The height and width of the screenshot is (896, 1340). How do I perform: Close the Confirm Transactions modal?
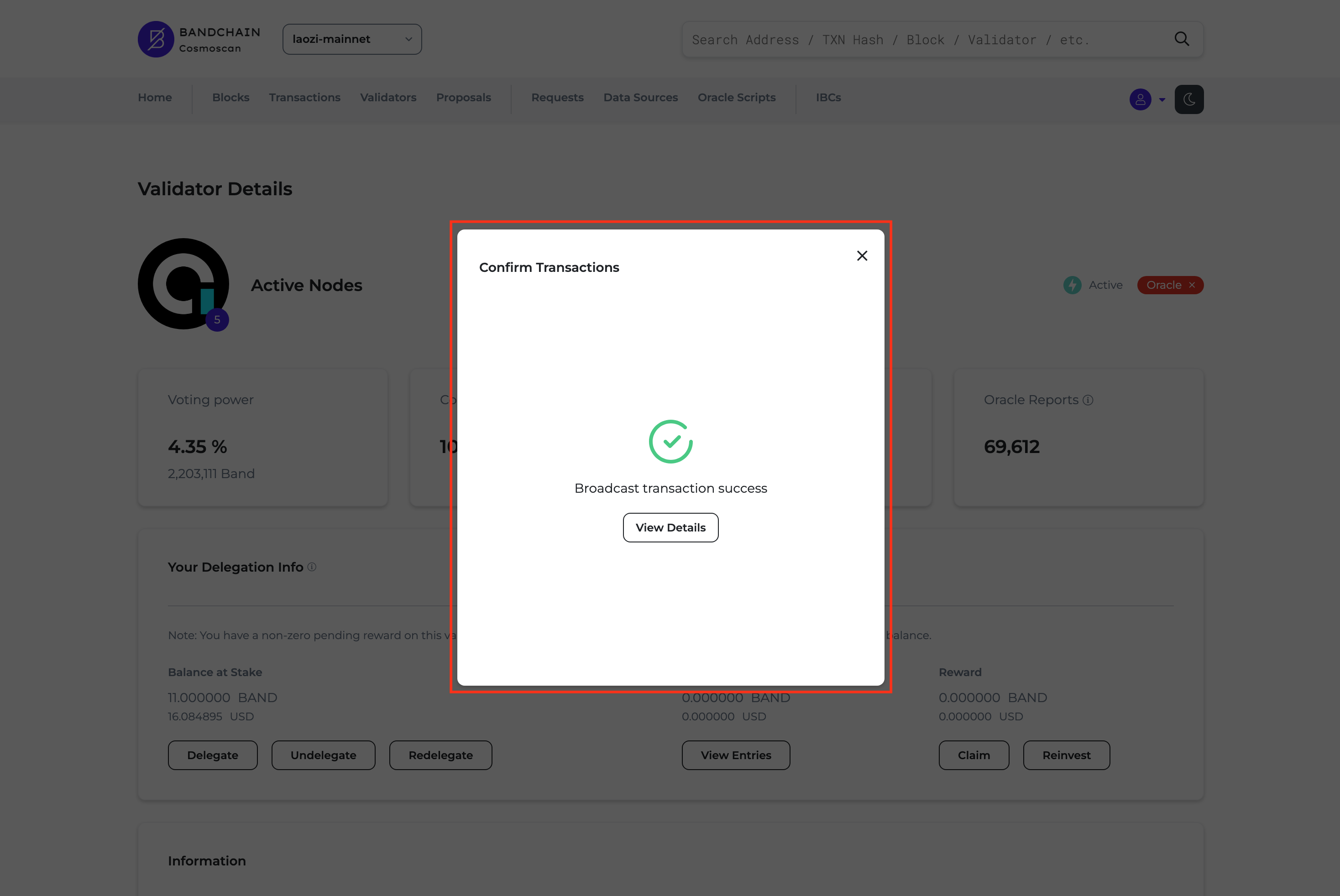862,255
